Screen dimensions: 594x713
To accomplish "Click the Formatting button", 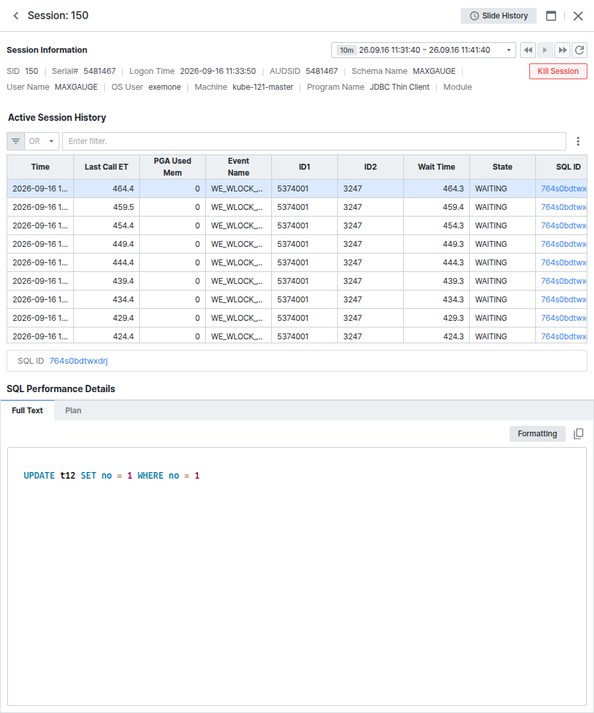I will (x=537, y=434).
